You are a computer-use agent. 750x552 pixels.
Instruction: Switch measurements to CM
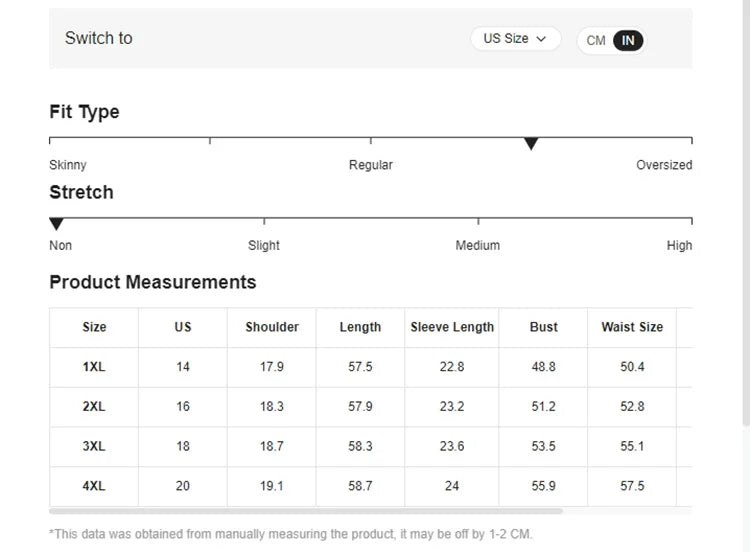(x=596, y=41)
